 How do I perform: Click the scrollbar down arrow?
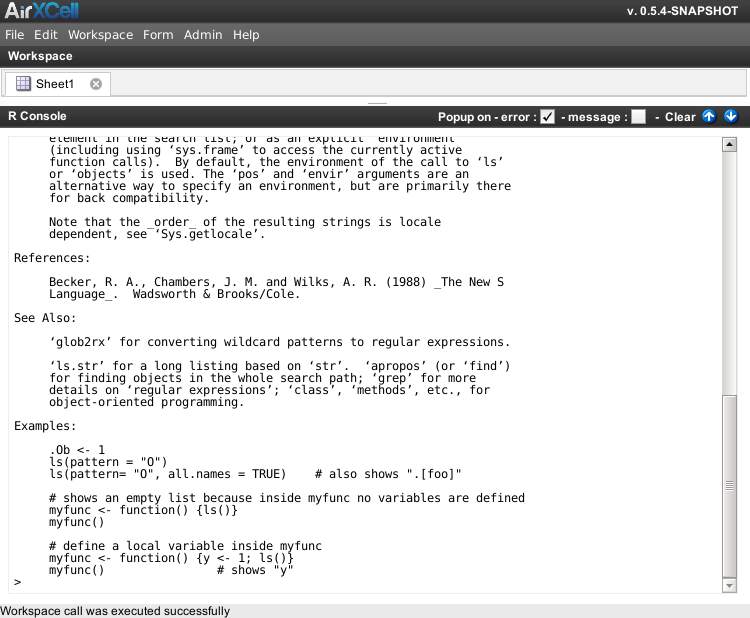[729, 585]
